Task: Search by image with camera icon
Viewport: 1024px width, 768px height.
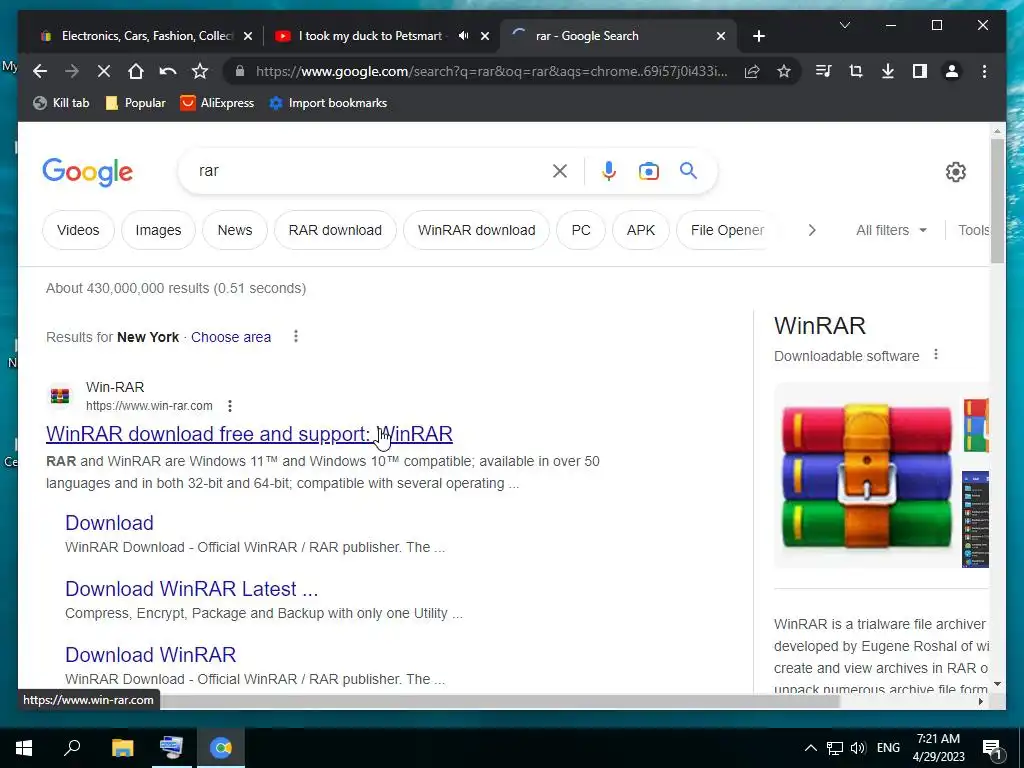Action: pos(648,171)
